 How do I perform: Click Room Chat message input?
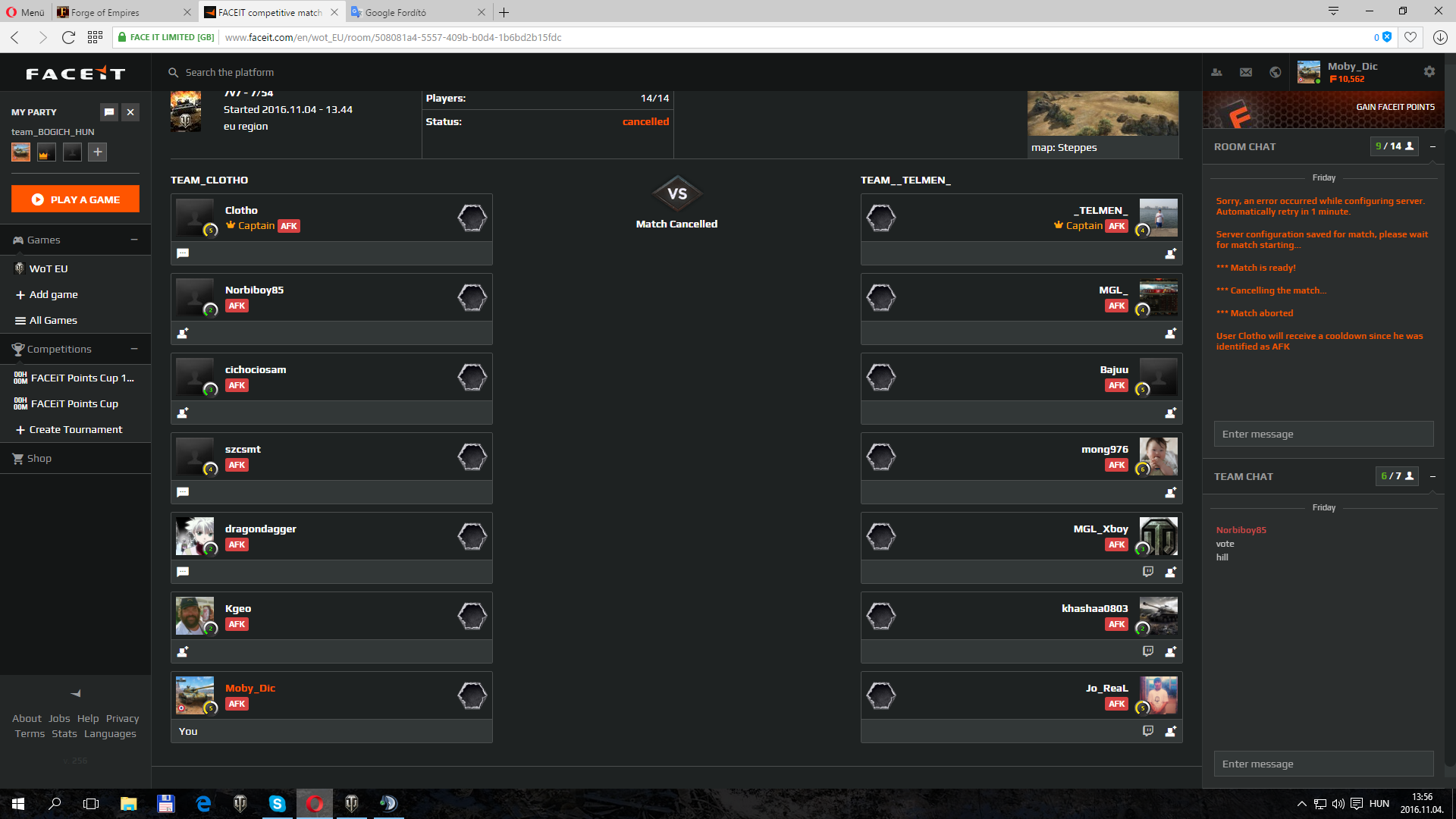[x=1323, y=434]
